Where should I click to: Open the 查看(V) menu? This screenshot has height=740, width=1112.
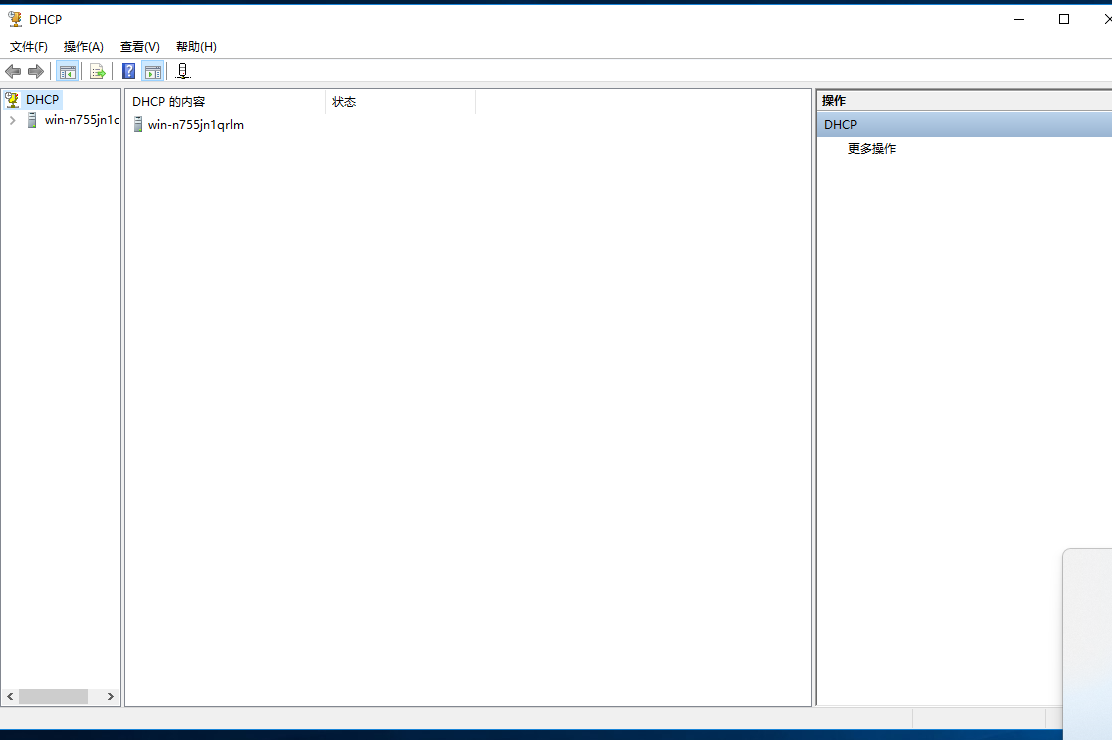140,47
